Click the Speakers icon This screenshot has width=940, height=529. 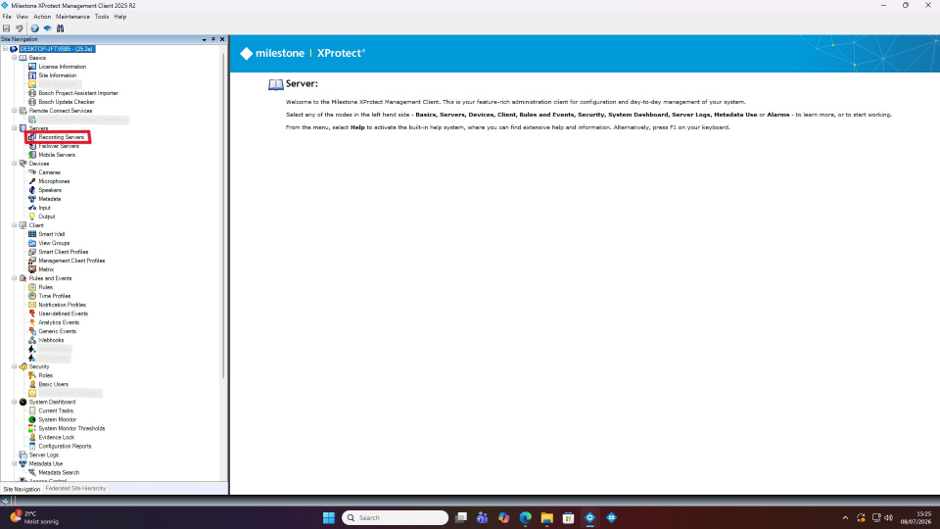click(32, 190)
